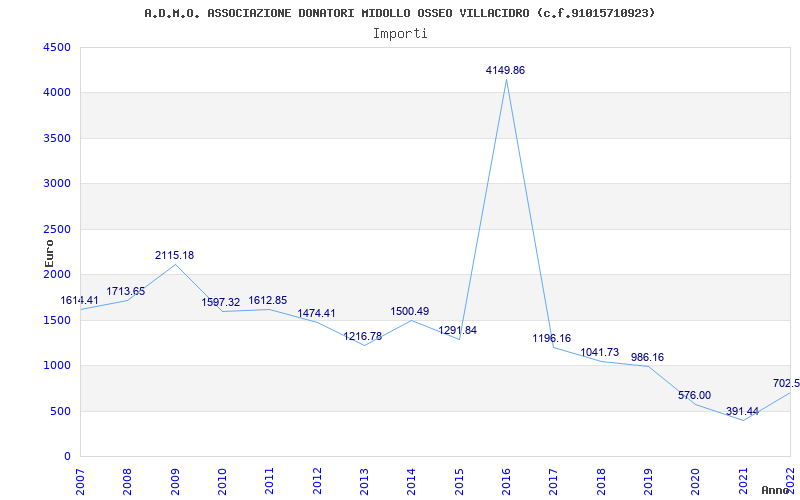800x500 pixels.
Task: Click the 2020 year label
Action: tap(695, 481)
